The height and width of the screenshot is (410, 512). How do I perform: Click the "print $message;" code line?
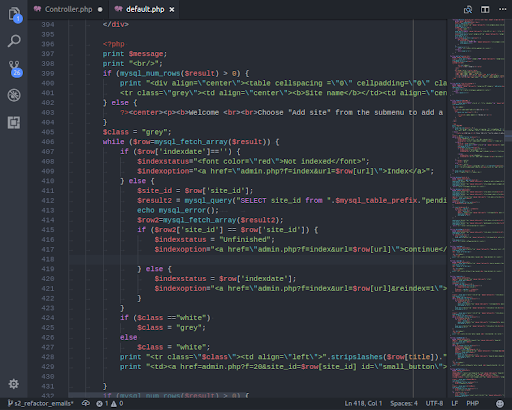tap(135, 54)
